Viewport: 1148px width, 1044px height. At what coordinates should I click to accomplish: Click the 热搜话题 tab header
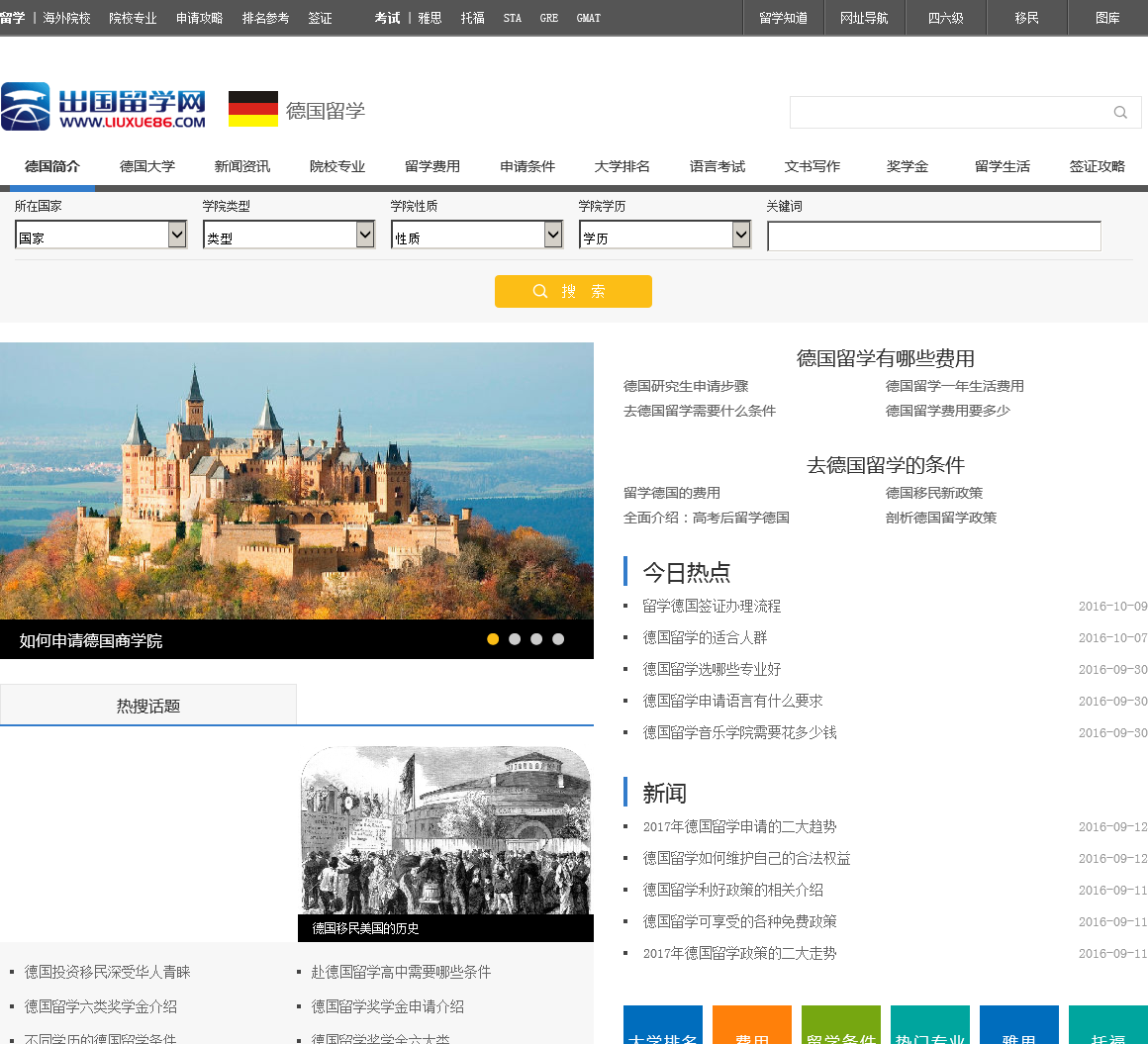[x=148, y=706]
